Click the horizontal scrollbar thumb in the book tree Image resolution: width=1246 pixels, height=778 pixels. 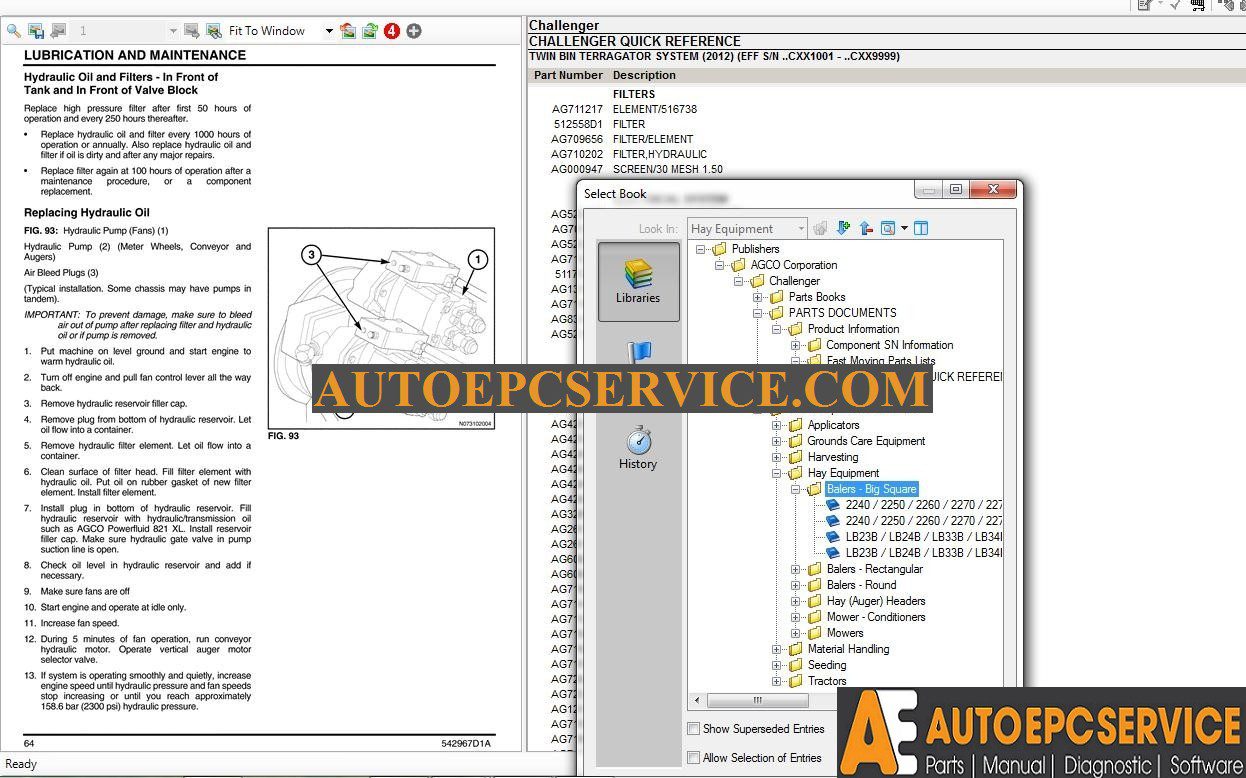(759, 700)
